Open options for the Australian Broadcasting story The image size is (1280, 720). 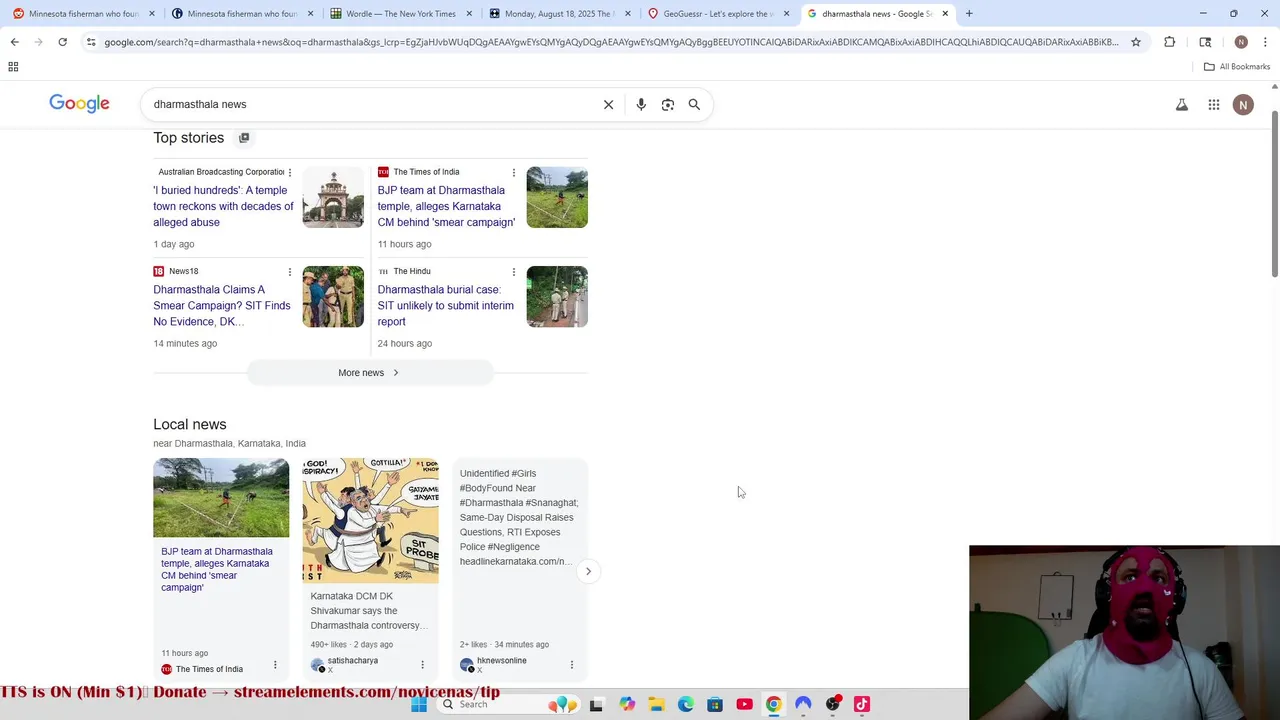coord(290,173)
